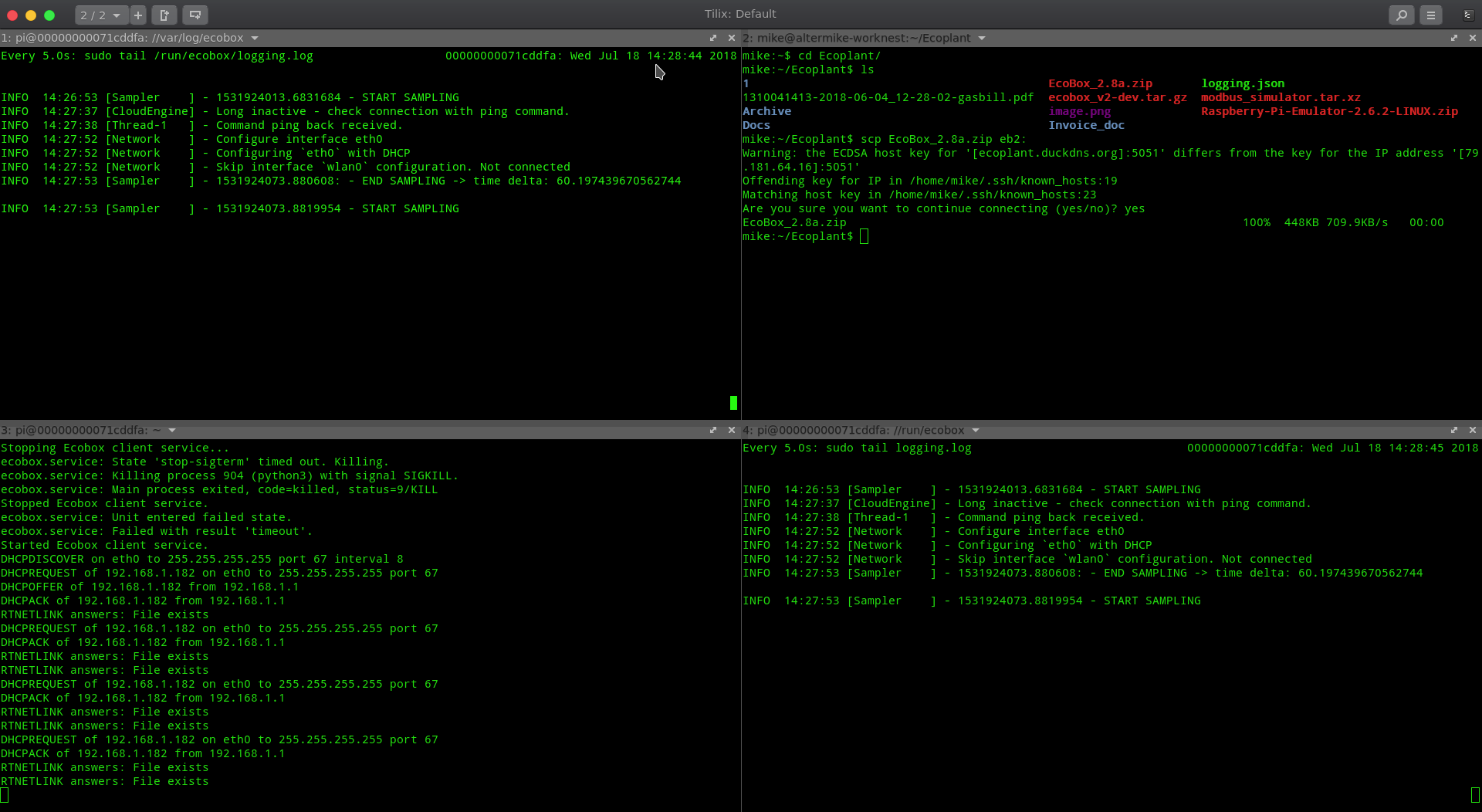Open the Tilix find/search tool
The image size is (1482, 812).
[1401, 15]
